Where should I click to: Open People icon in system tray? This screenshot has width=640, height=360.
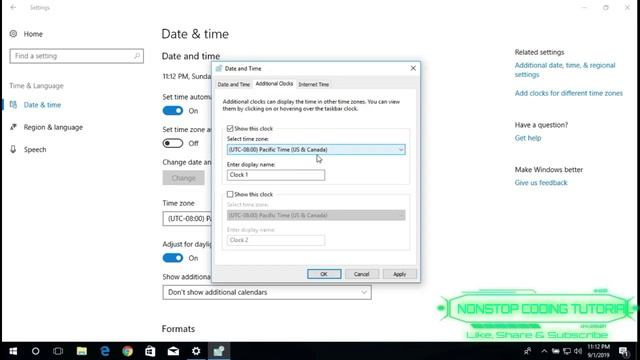pyautogui.click(x=527, y=351)
